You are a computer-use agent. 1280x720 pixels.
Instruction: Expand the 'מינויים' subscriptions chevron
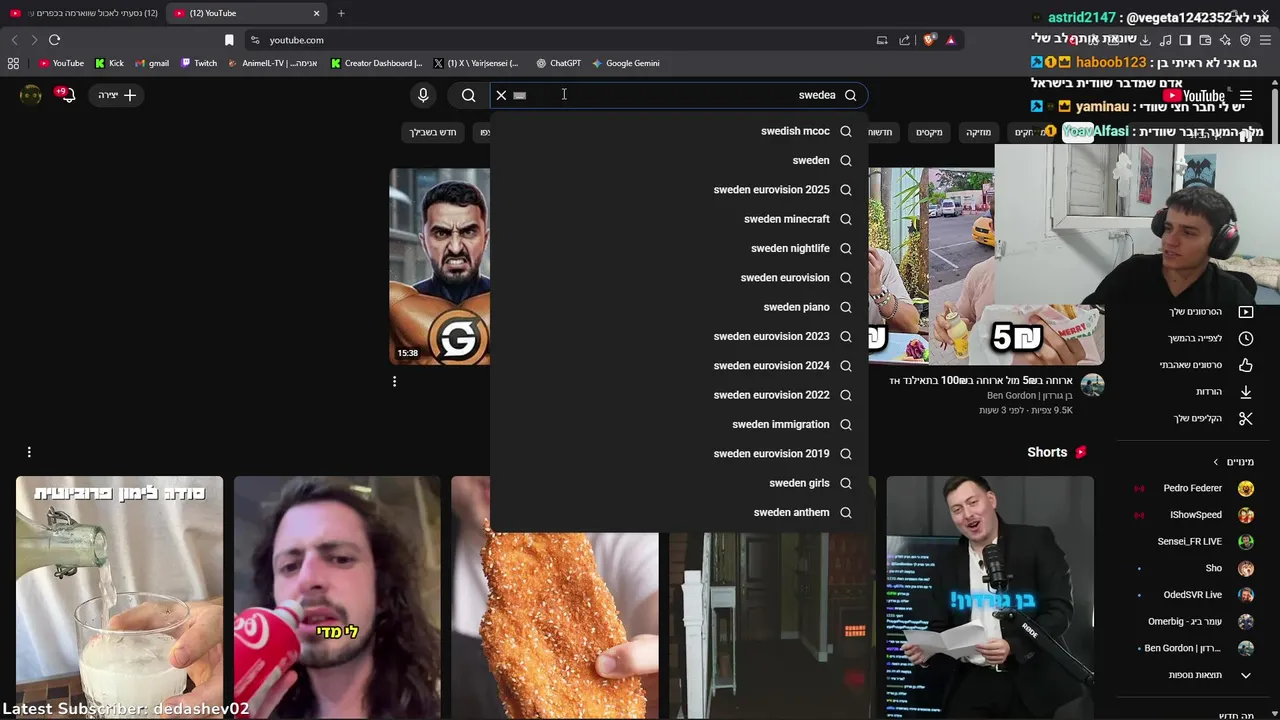pyautogui.click(x=1216, y=462)
